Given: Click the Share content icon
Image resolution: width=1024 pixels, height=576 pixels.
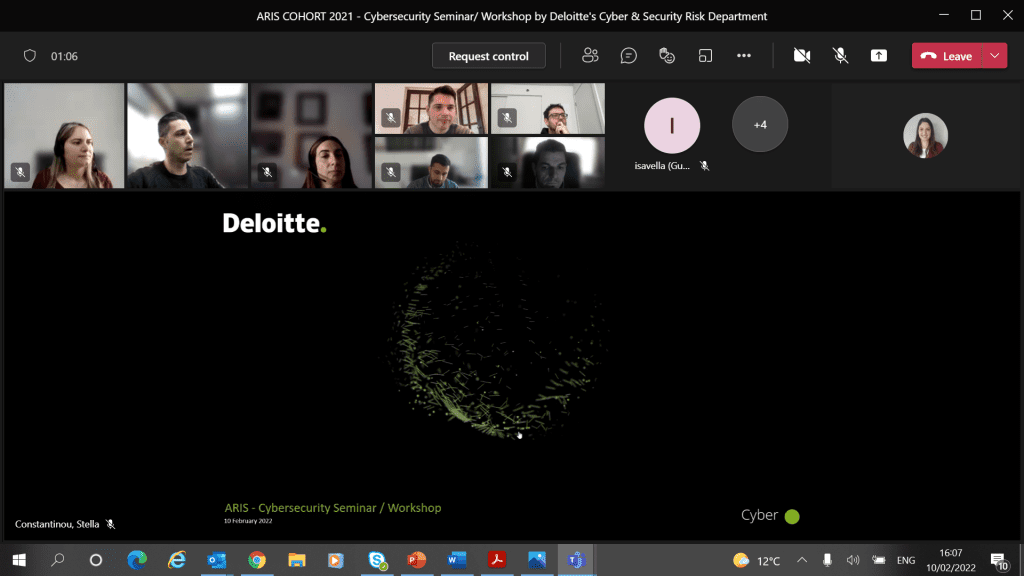Looking at the screenshot, I should click(879, 56).
